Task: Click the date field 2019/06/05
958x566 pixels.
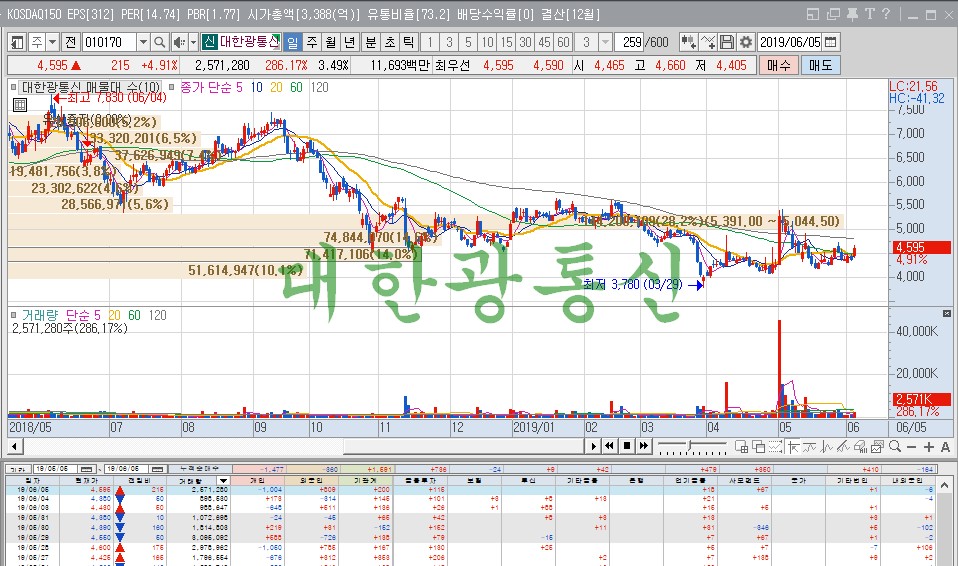Action: coord(791,42)
